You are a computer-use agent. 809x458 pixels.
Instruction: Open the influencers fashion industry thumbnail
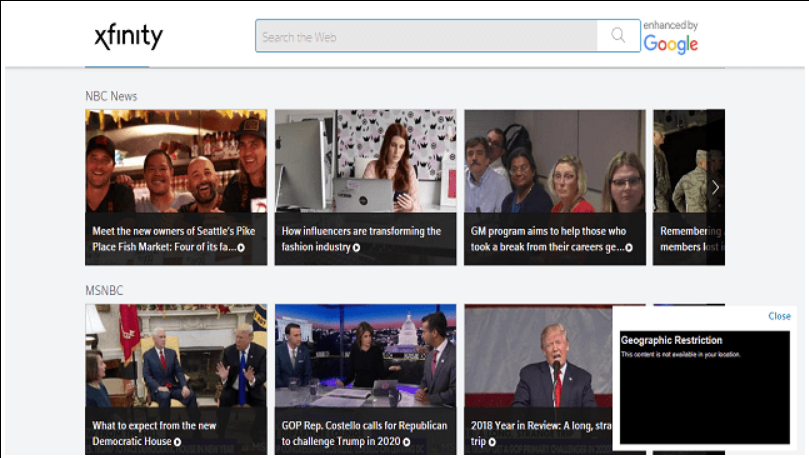(x=365, y=162)
